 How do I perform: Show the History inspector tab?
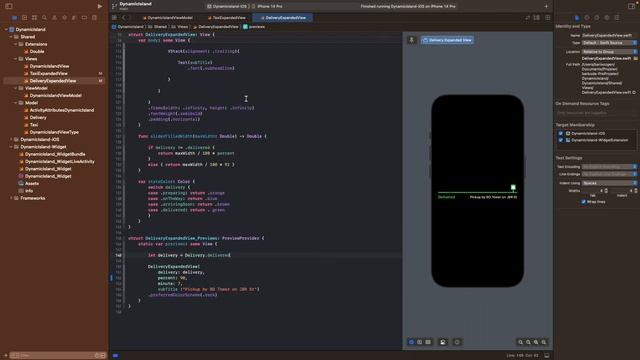point(587,18)
